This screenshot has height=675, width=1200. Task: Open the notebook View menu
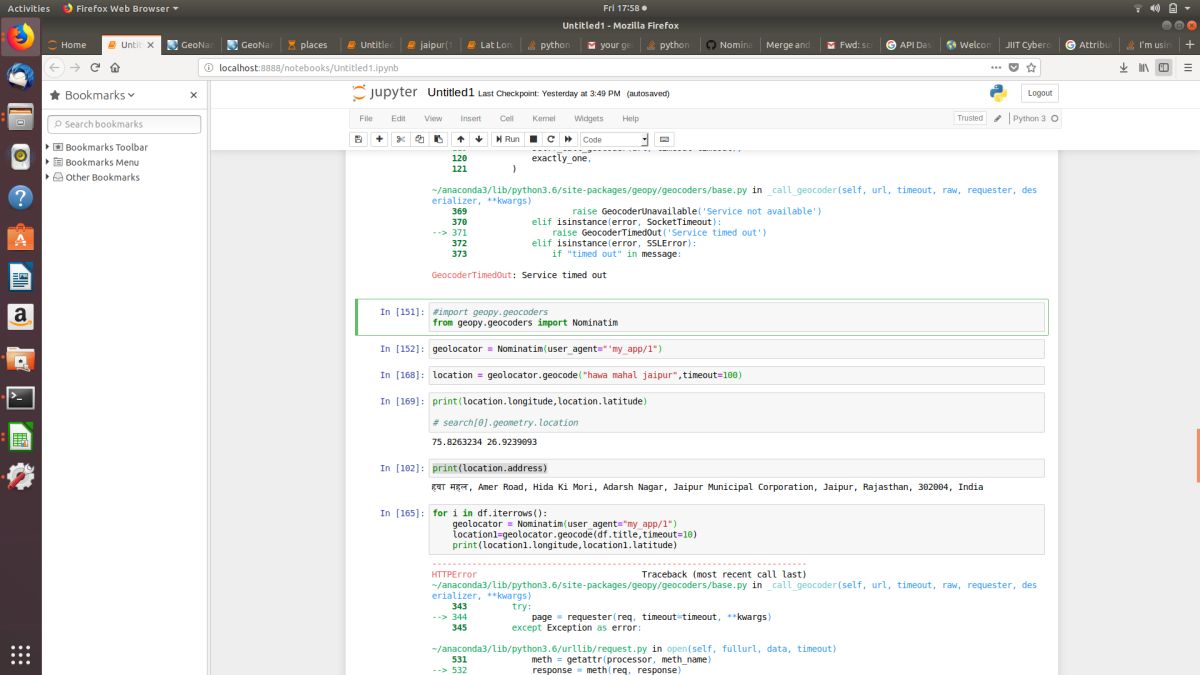pyautogui.click(x=432, y=118)
